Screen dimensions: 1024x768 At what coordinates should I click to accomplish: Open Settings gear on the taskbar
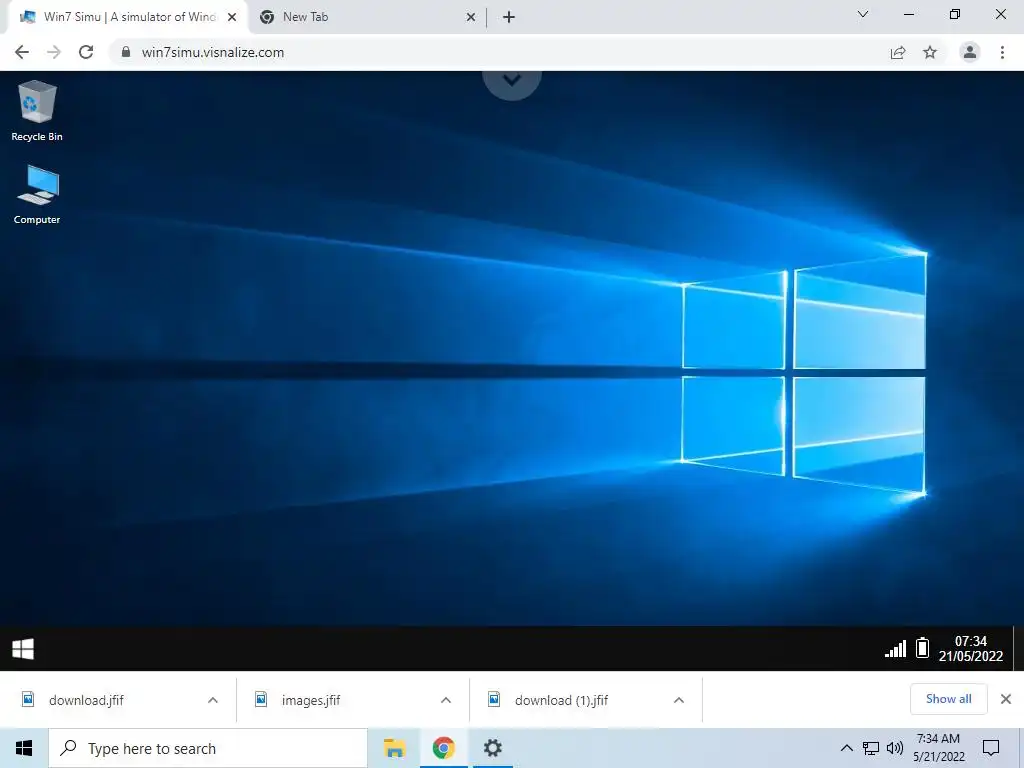[x=492, y=748]
